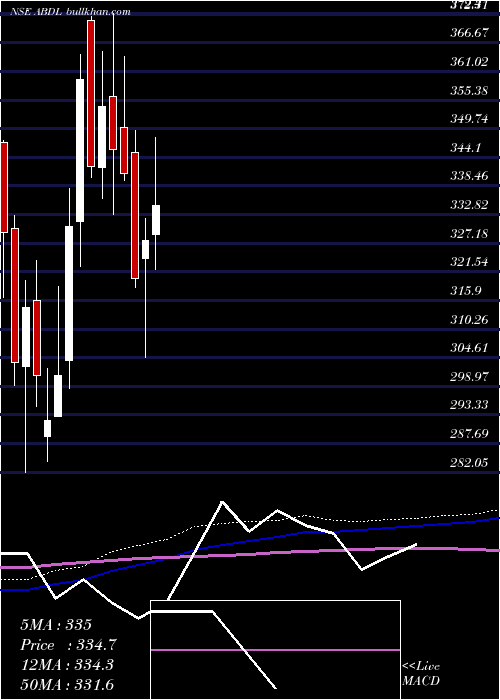Click the horizontal pink line in MACD box

point(275,650)
